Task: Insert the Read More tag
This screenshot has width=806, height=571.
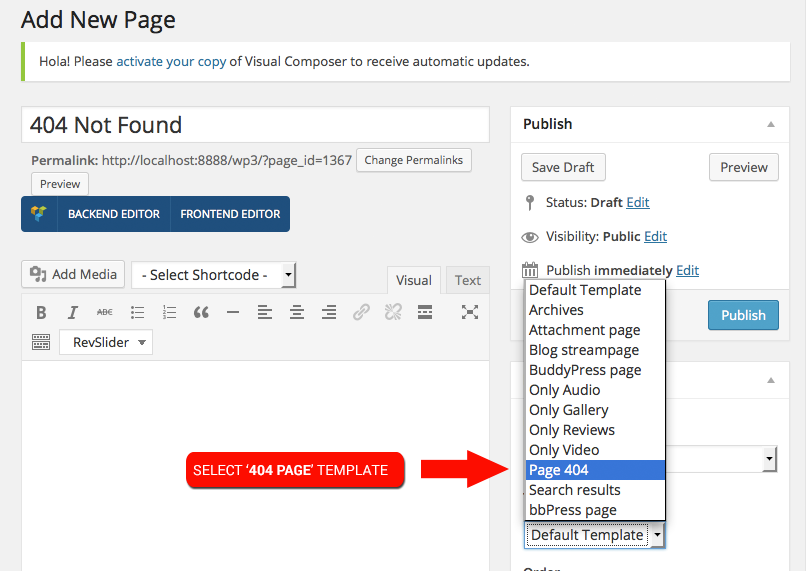Action: click(x=425, y=312)
